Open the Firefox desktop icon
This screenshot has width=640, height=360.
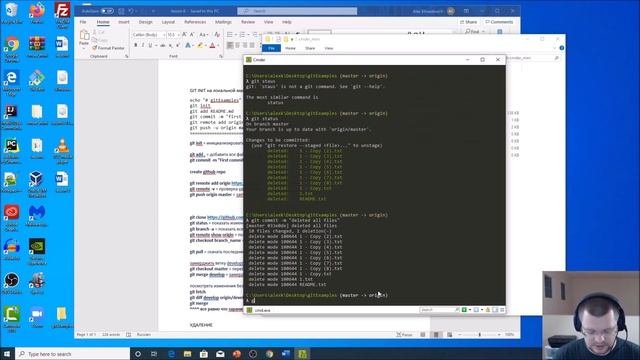(x=37, y=13)
